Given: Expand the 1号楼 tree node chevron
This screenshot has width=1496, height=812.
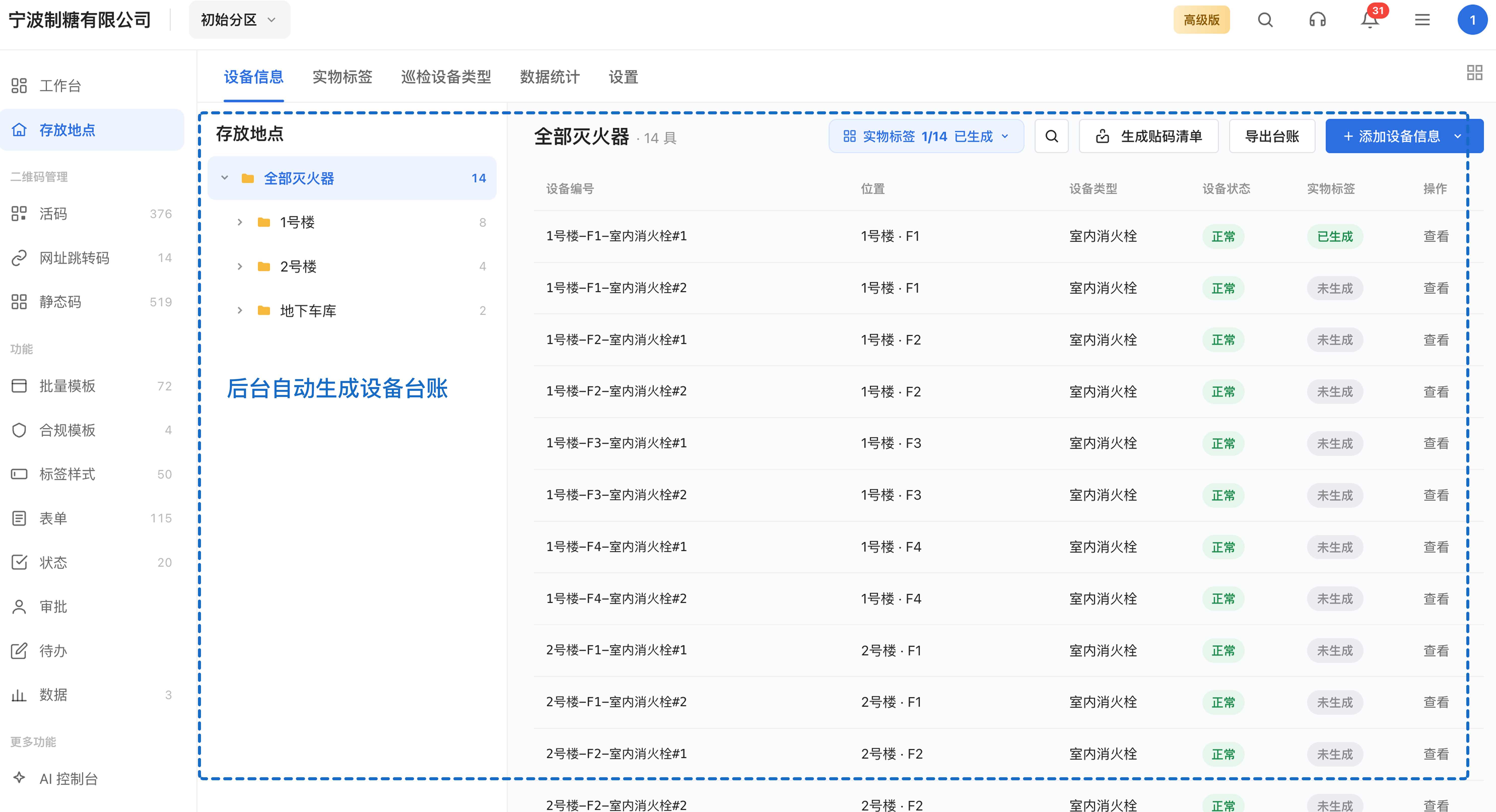Looking at the screenshot, I should [x=240, y=222].
